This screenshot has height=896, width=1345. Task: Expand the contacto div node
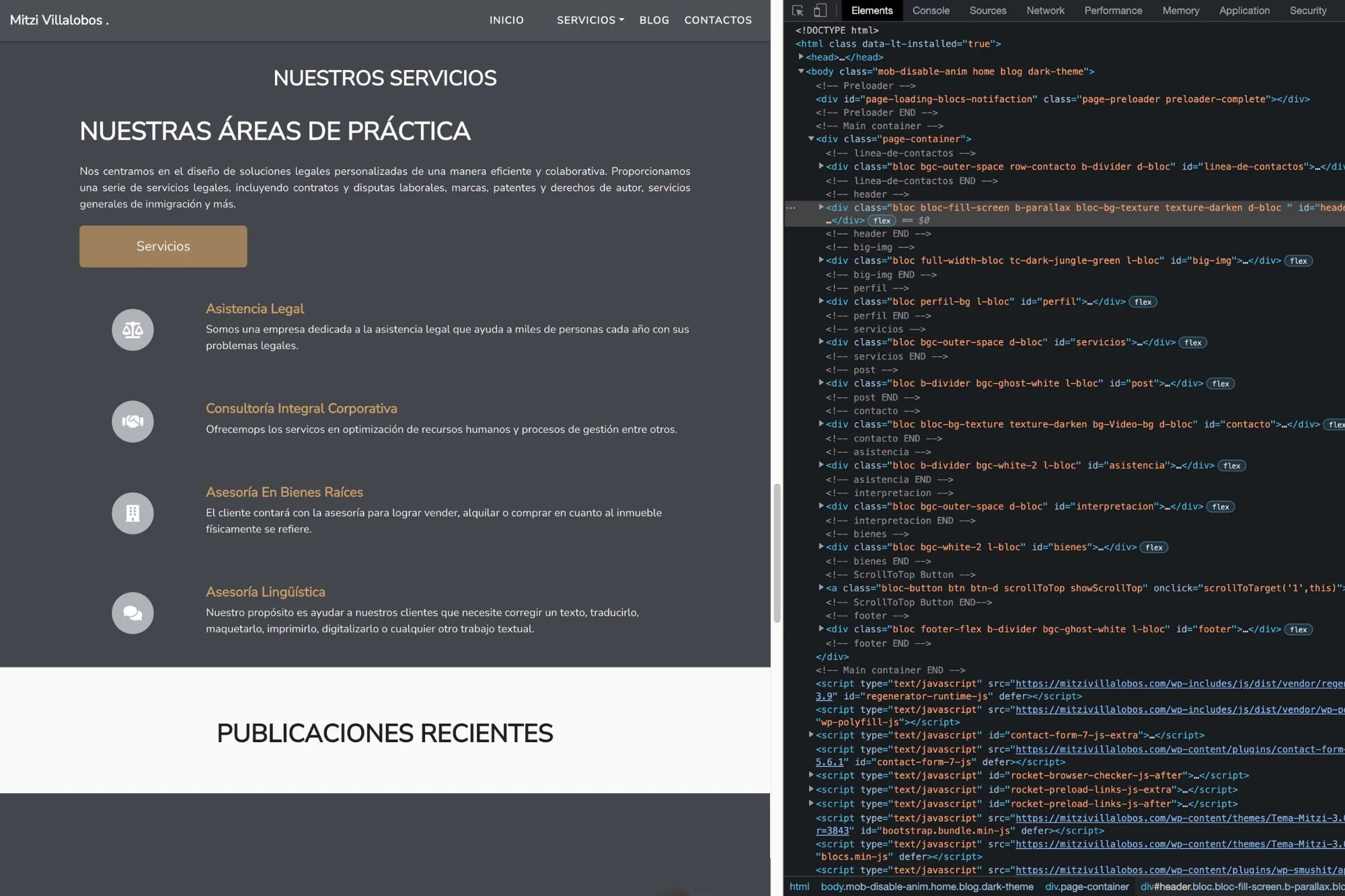[821, 424]
